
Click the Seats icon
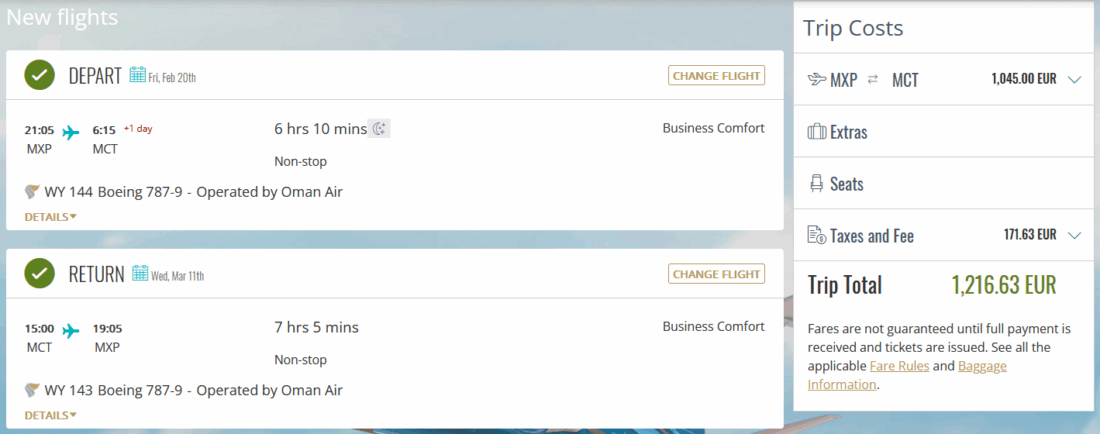pos(816,184)
